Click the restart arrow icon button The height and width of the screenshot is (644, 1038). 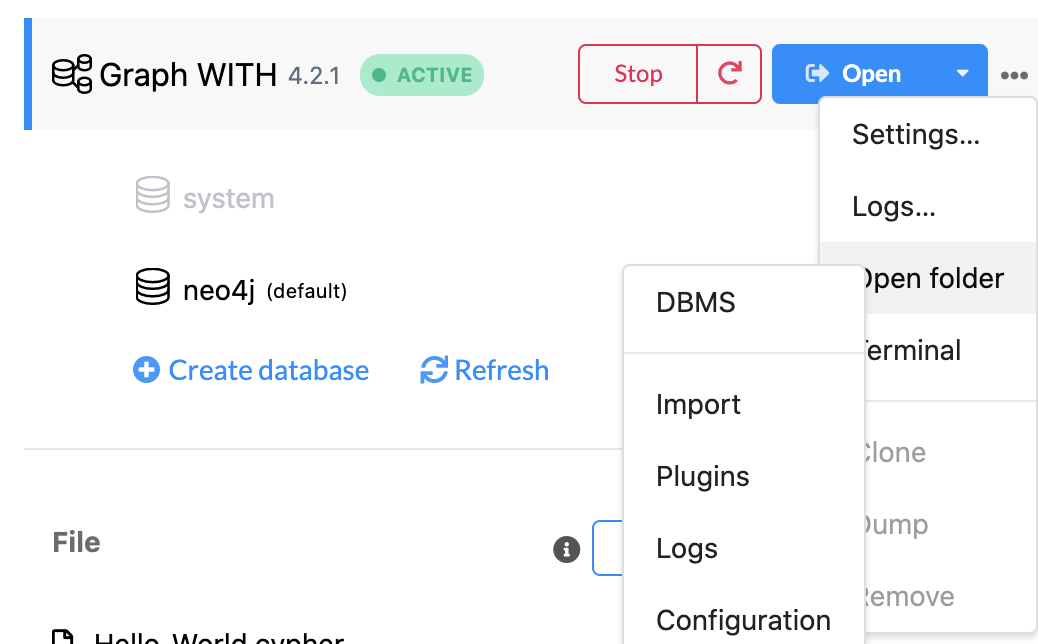[x=729, y=73]
